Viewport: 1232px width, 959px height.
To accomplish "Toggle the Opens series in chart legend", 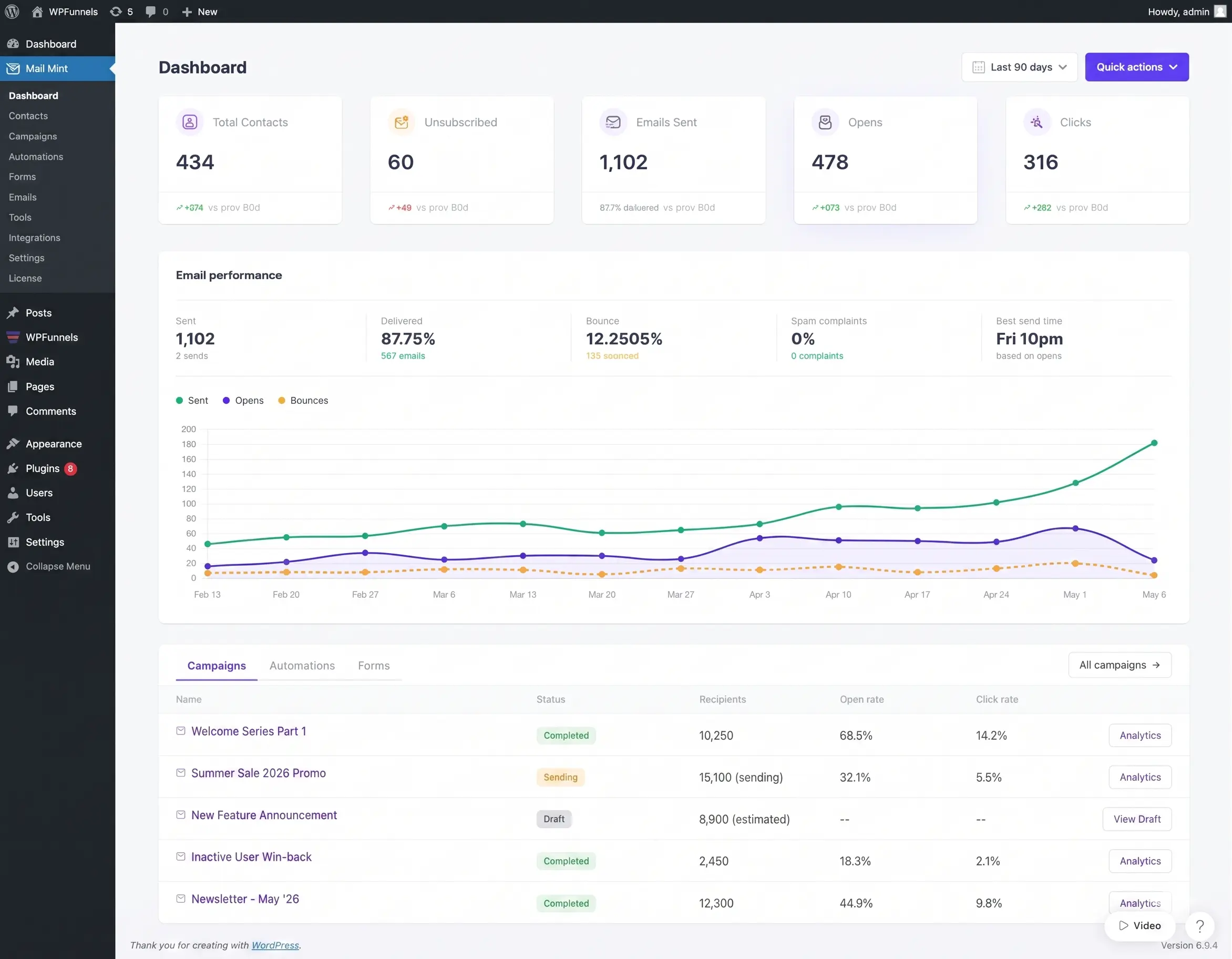I will (243, 400).
